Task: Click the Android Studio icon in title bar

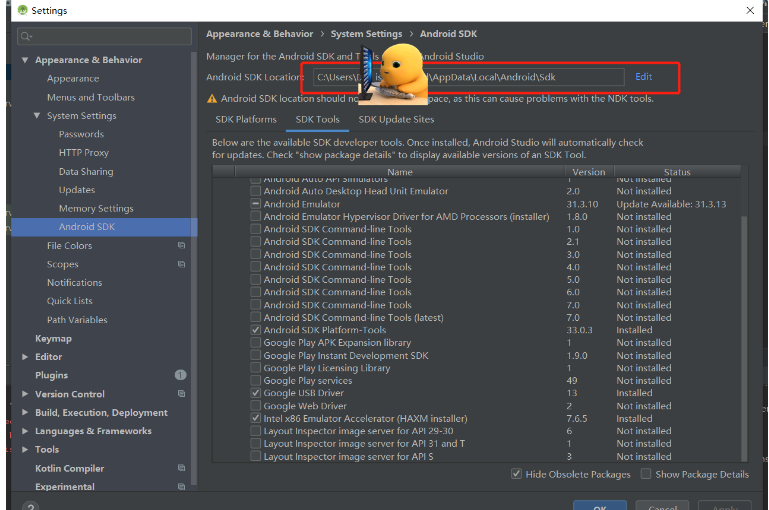Action: tap(23, 10)
